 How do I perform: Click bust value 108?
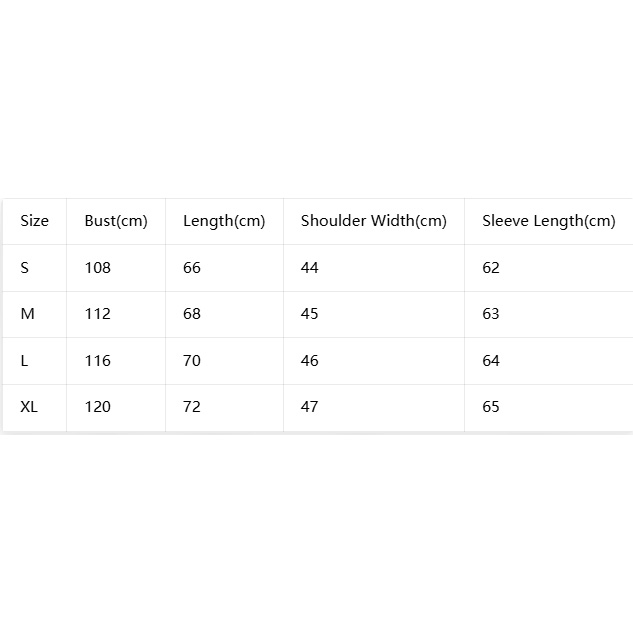pyautogui.click(x=97, y=268)
